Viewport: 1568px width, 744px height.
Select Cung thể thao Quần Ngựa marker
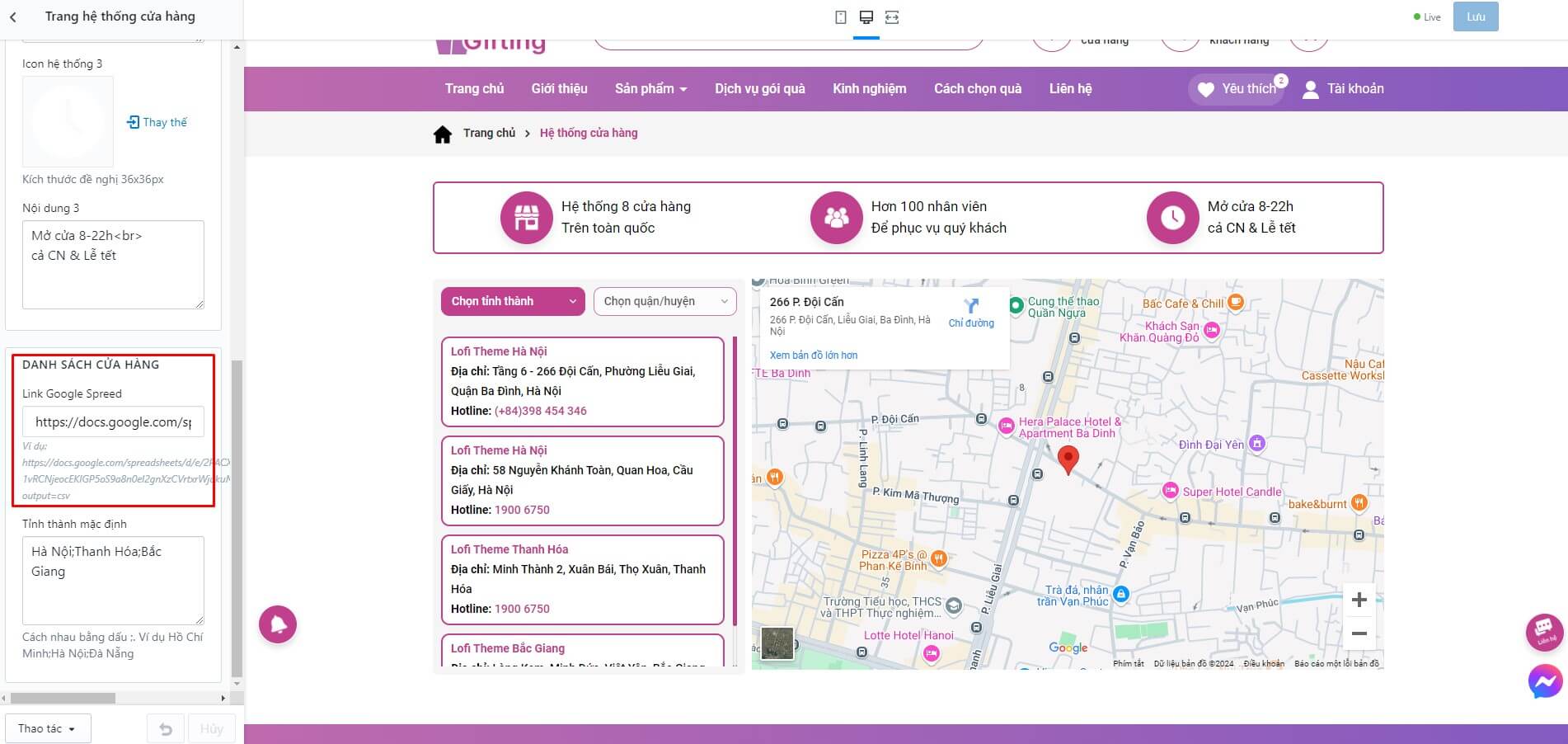pyautogui.click(x=1016, y=304)
